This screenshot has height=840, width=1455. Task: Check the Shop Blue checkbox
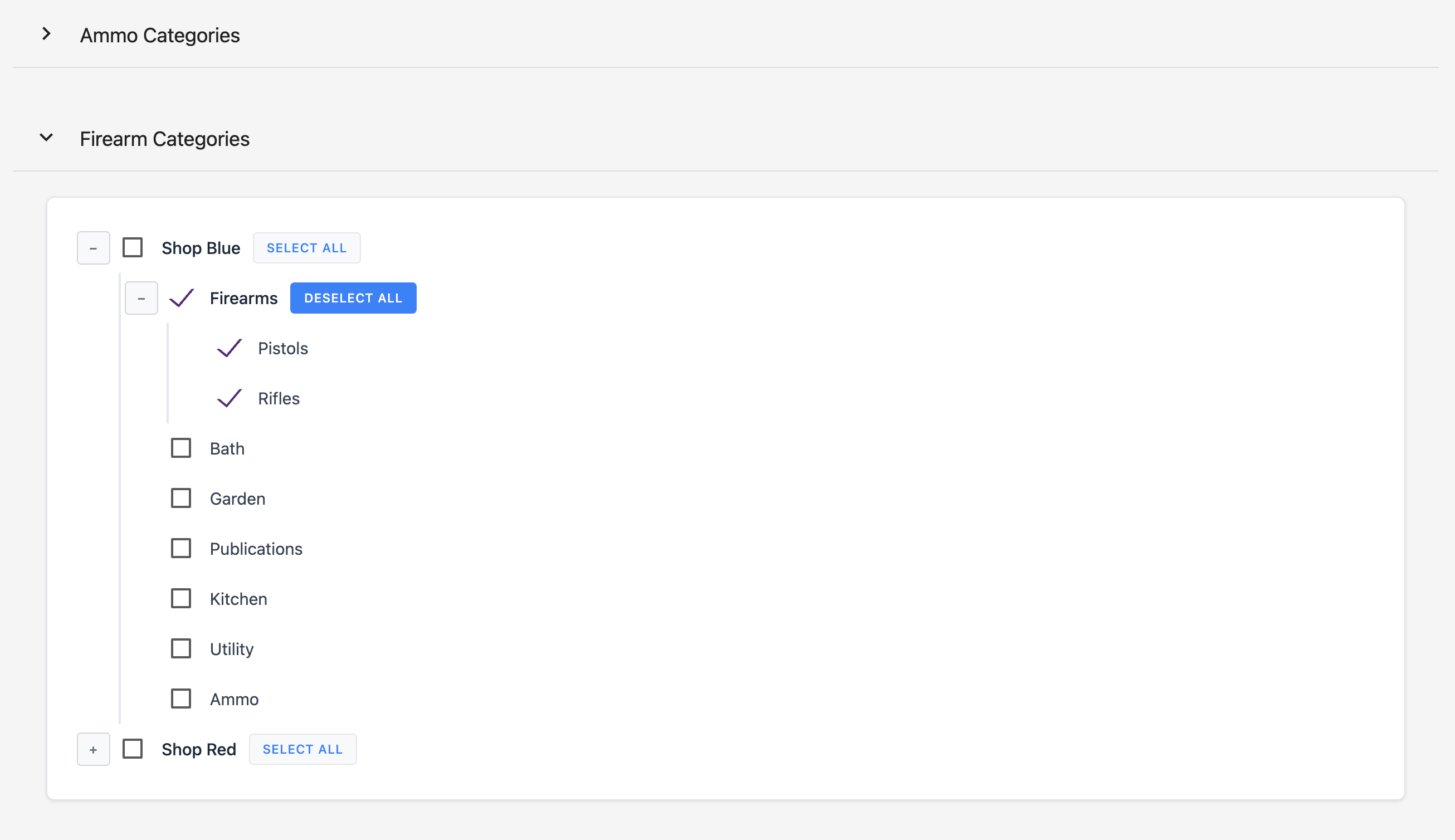pos(133,247)
